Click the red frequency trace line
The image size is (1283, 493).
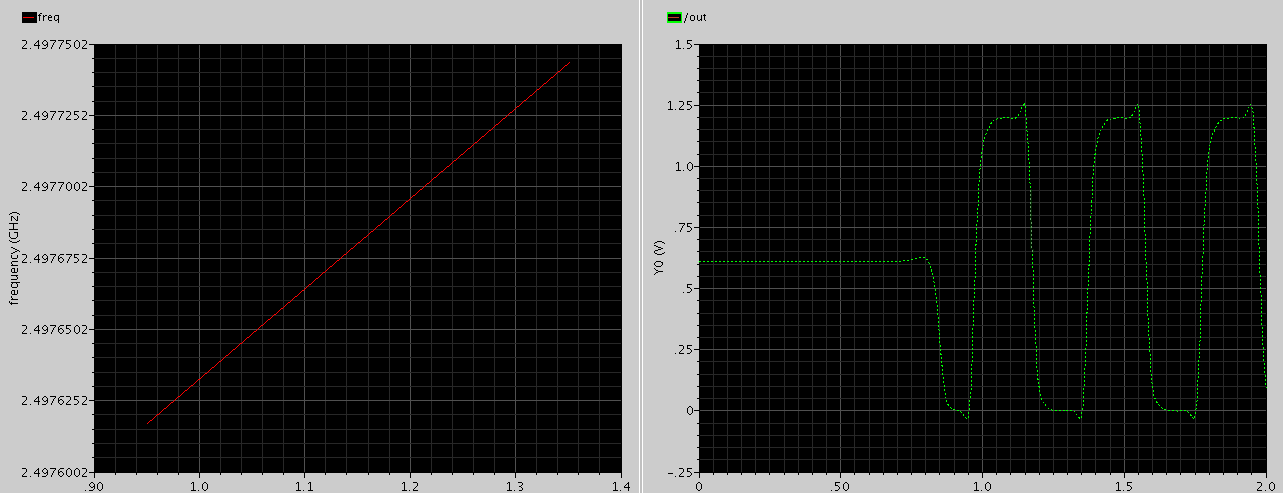358,243
